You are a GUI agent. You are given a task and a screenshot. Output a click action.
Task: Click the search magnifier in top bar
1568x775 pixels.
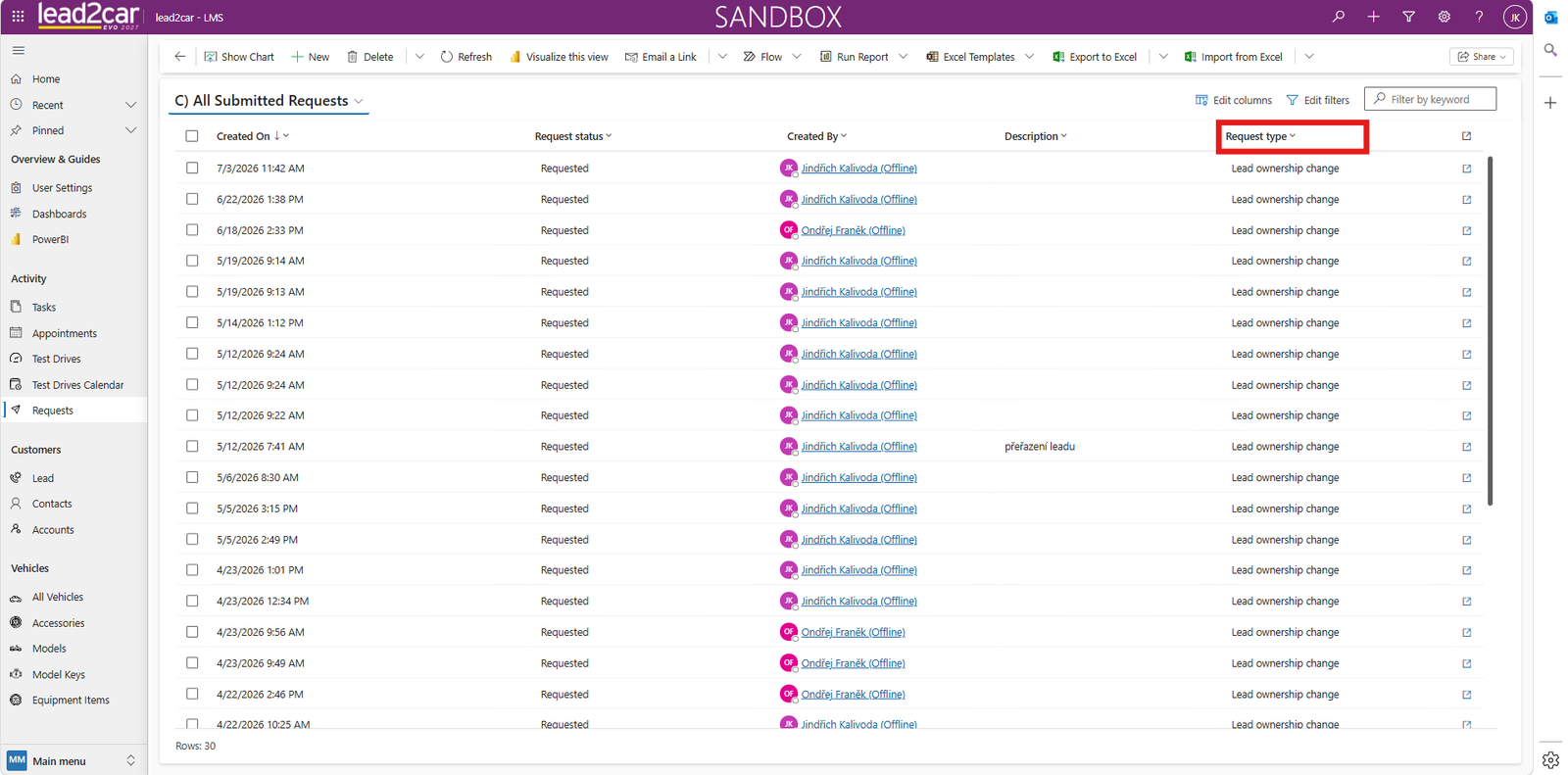(1338, 17)
